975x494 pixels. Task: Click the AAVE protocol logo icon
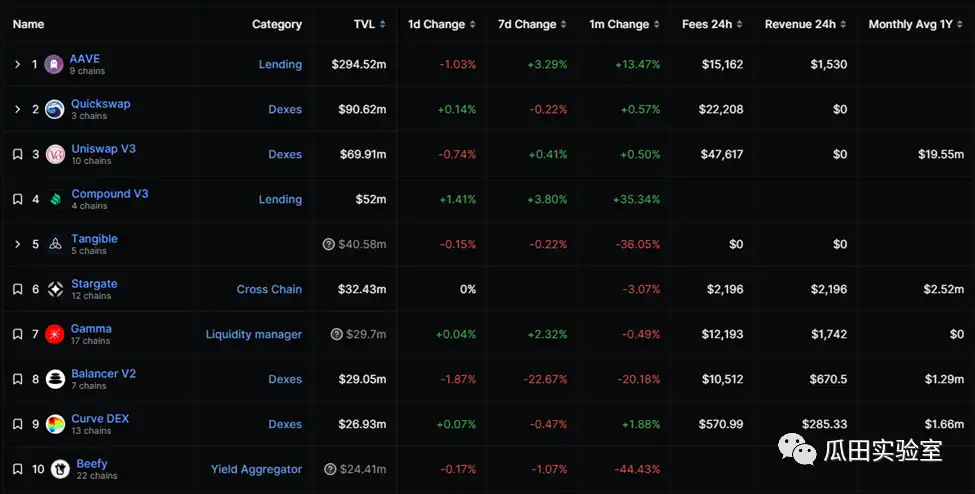click(54, 64)
